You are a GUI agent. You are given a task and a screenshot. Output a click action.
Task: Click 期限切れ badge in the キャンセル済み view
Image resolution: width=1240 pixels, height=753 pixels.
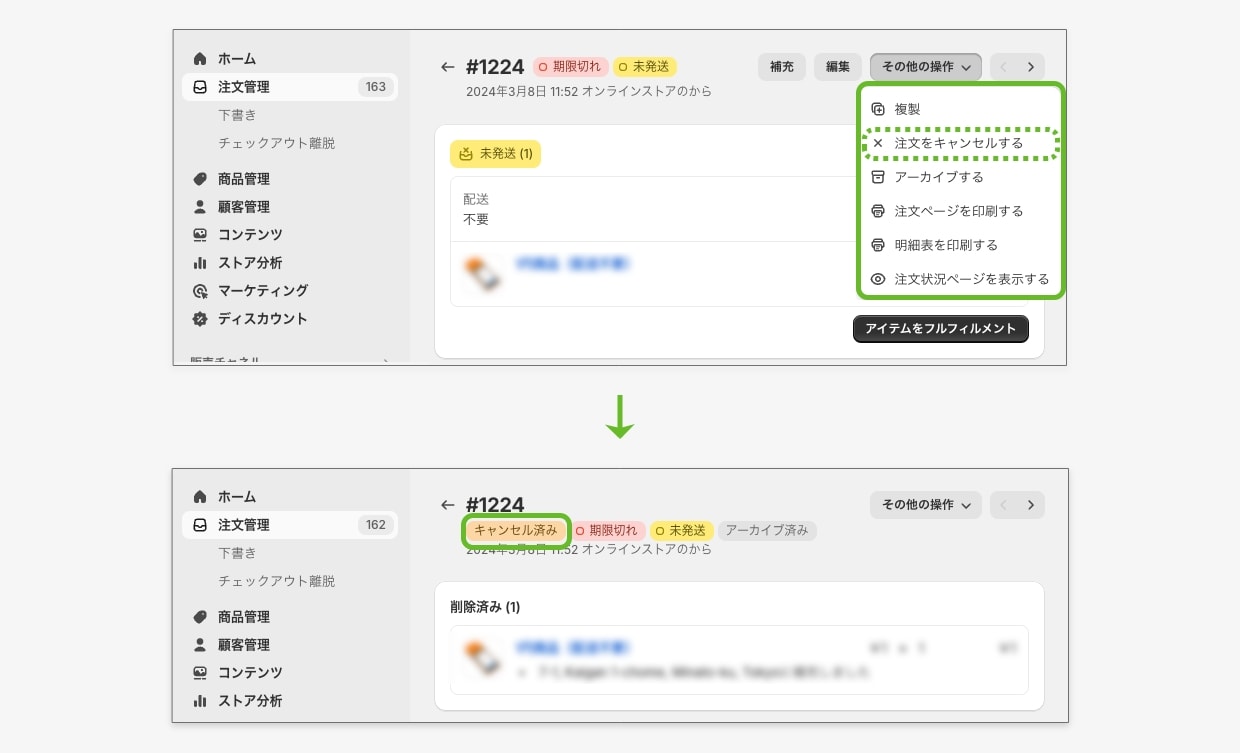click(x=609, y=531)
